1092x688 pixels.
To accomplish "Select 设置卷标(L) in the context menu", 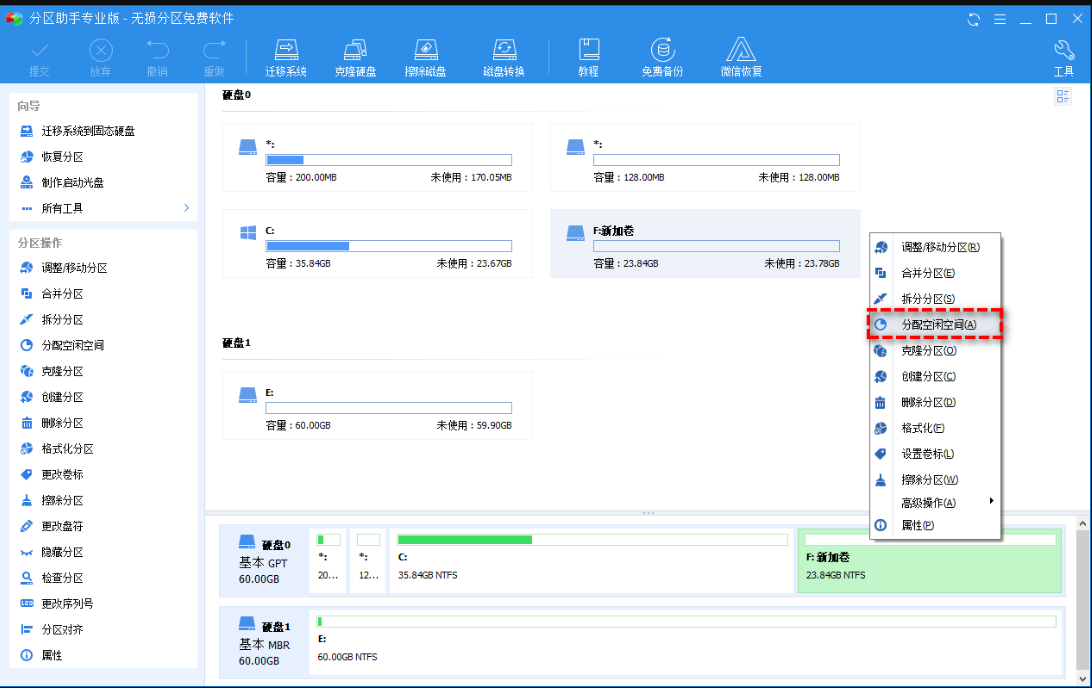I will 935,453.
